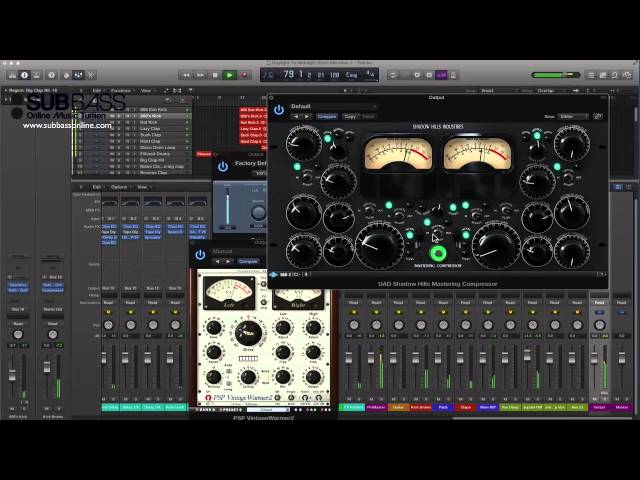The image size is (640, 480).
Task: Open the Loop Browser
Action: [x=615, y=75]
